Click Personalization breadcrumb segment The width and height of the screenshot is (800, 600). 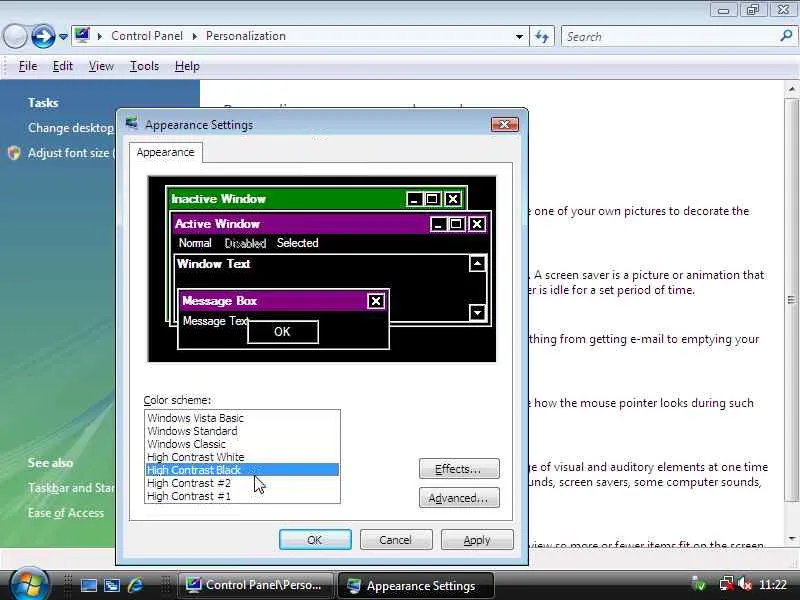[245, 36]
